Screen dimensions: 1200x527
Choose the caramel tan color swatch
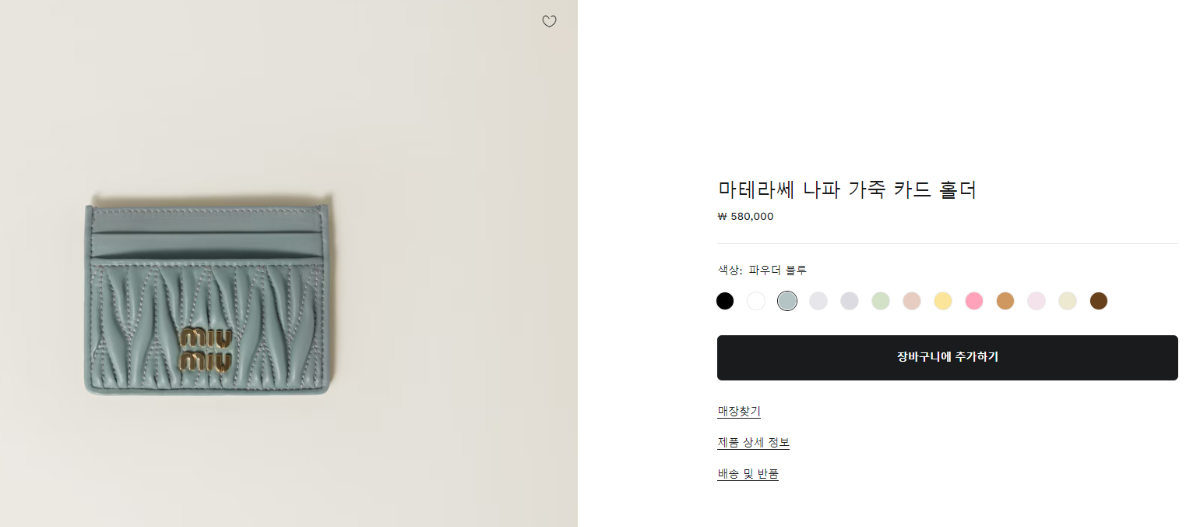(1005, 301)
